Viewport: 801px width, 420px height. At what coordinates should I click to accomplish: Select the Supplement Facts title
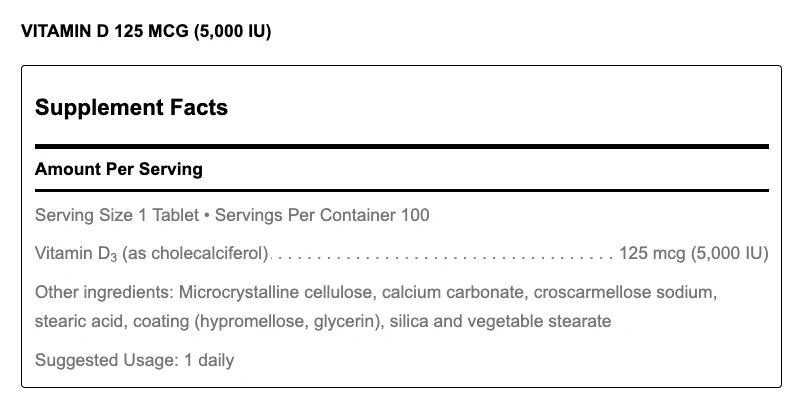click(131, 107)
